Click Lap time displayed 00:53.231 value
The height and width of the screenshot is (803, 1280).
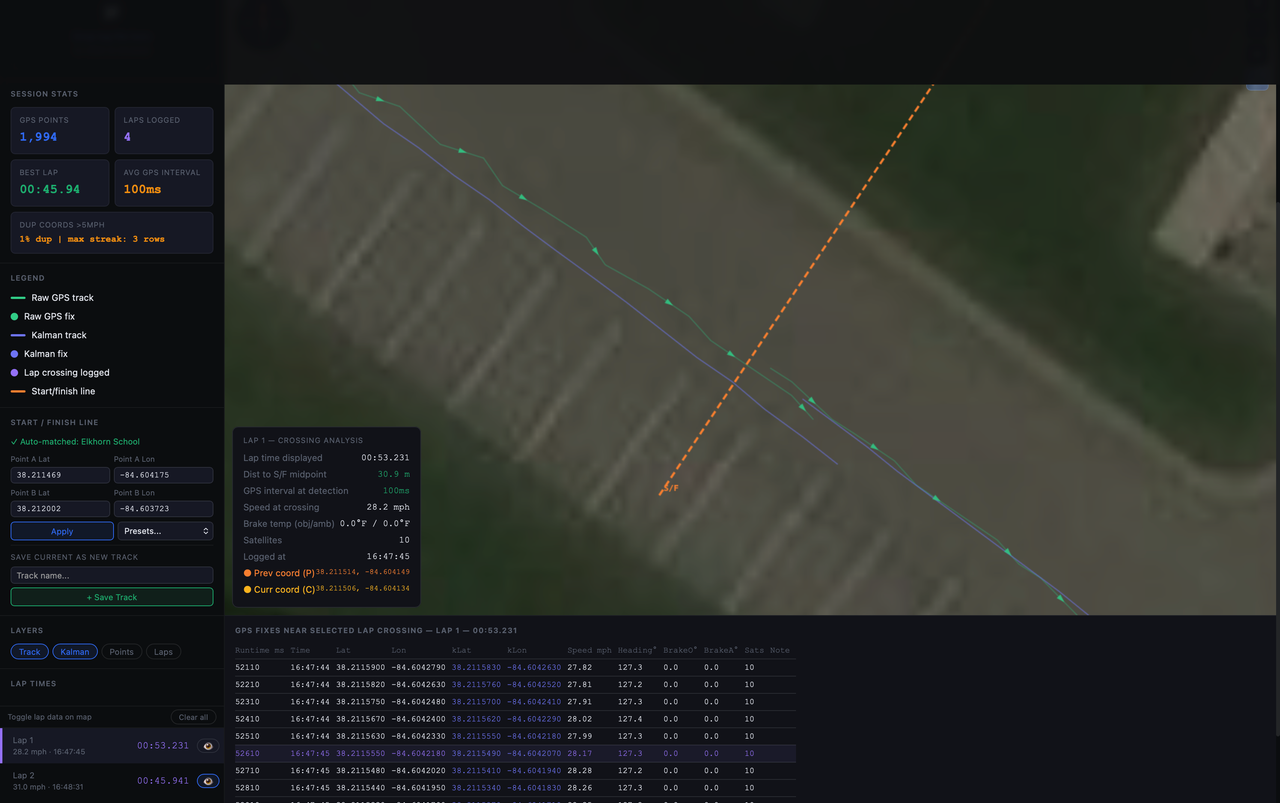click(386, 458)
